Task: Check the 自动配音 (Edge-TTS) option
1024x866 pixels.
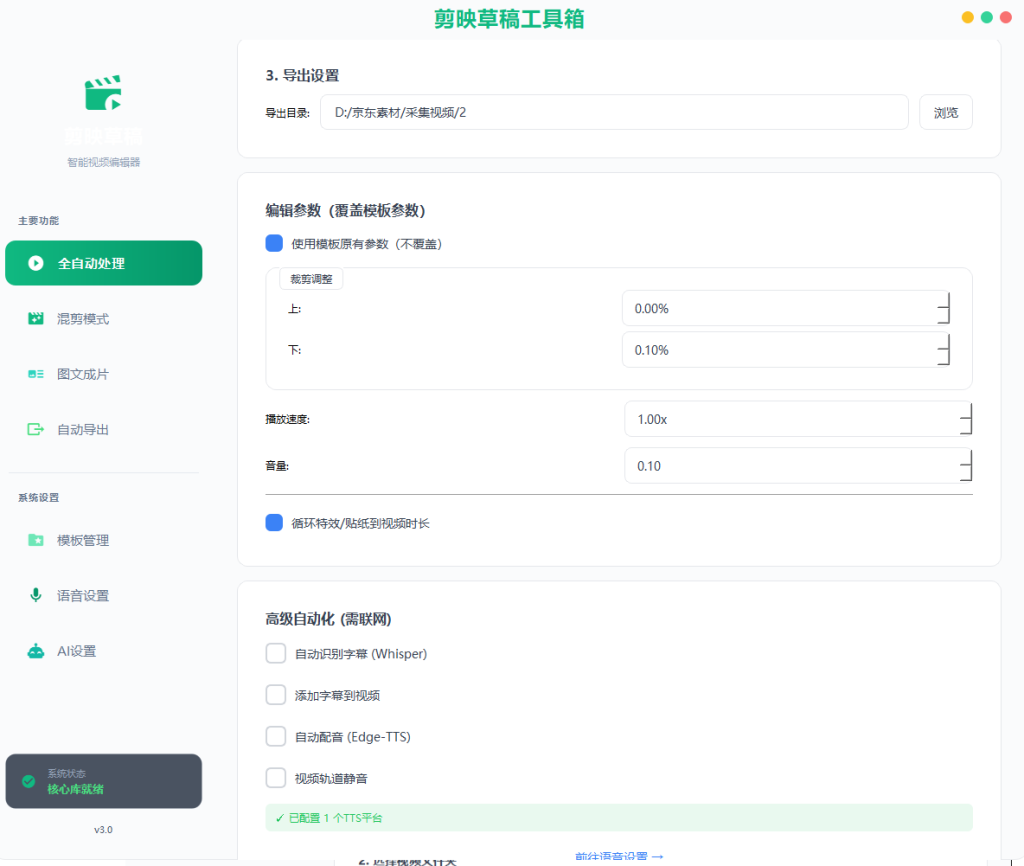Action: (276, 736)
